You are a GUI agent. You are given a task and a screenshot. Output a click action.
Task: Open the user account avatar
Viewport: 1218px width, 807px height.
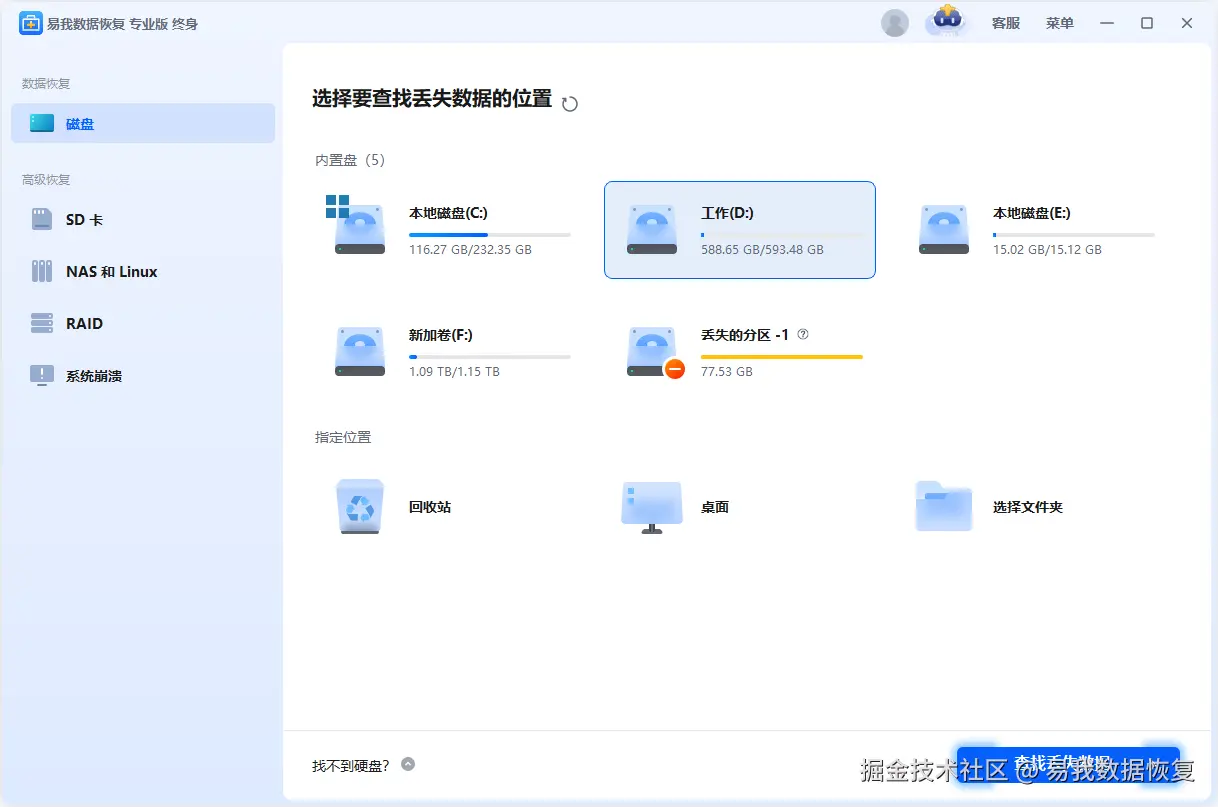895,23
